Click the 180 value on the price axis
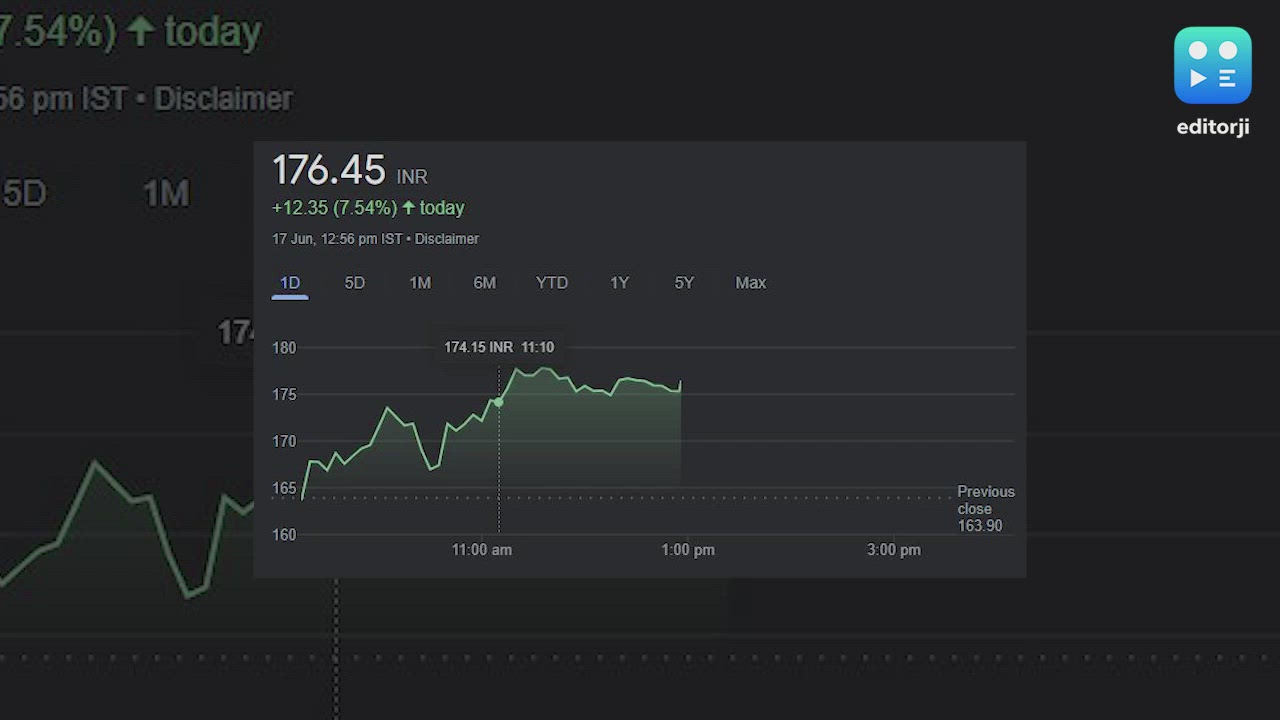This screenshot has width=1280, height=720. 284,348
